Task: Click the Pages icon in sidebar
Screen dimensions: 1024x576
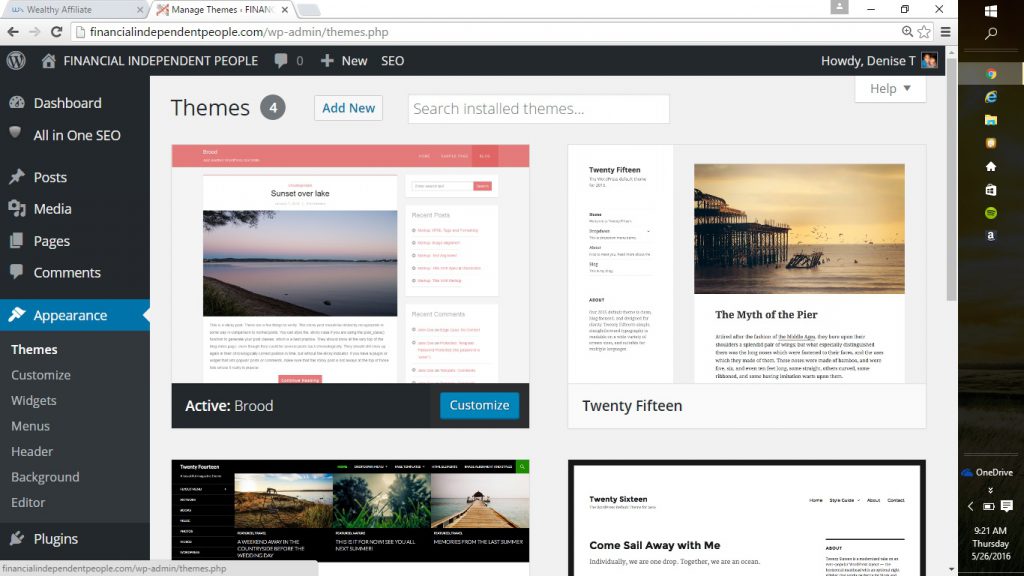Action: click(16, 240)
